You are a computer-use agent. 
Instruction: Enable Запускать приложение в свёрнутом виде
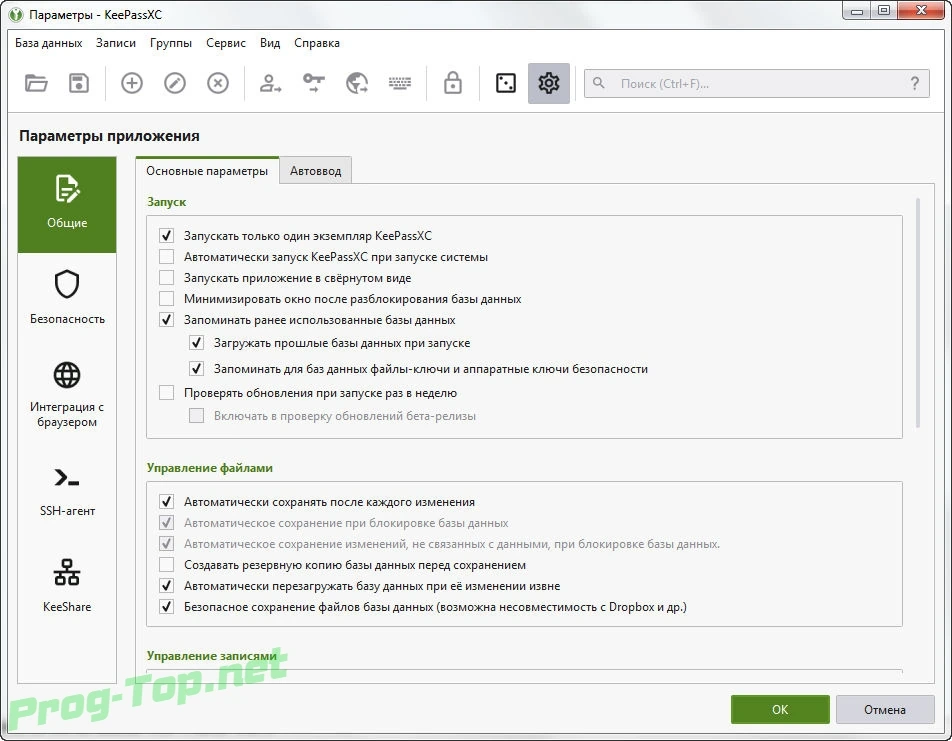(x=166, y=278)
